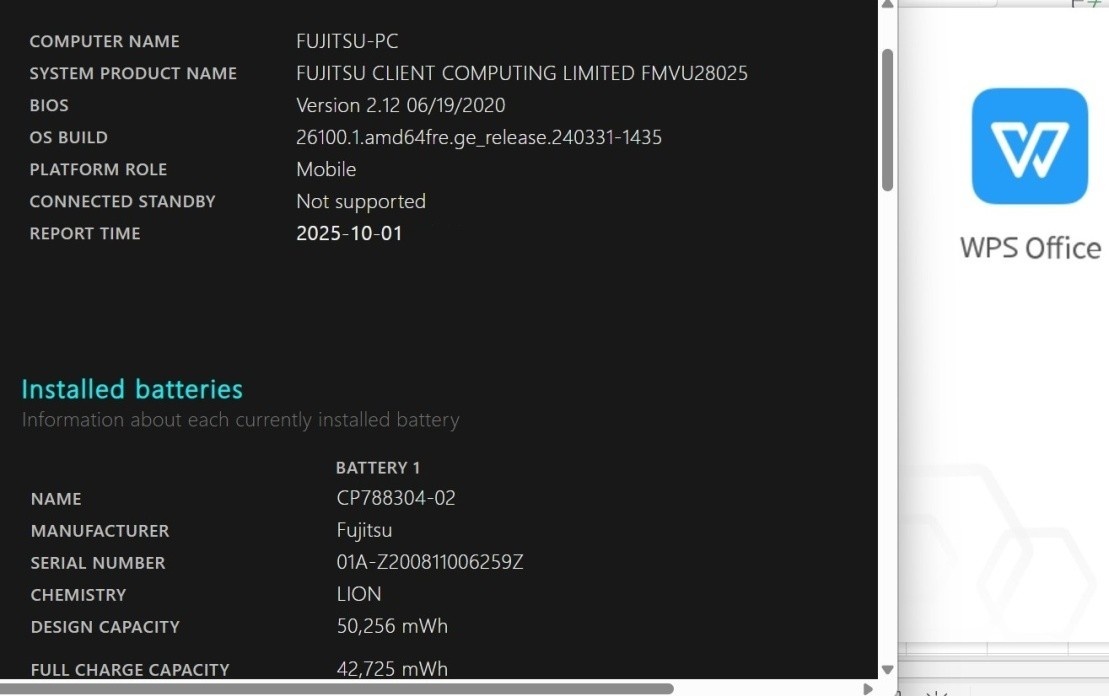Click the report time 2025-10-01 value
This screenshot has width=1109, height=696.
(x=349, y=233)
